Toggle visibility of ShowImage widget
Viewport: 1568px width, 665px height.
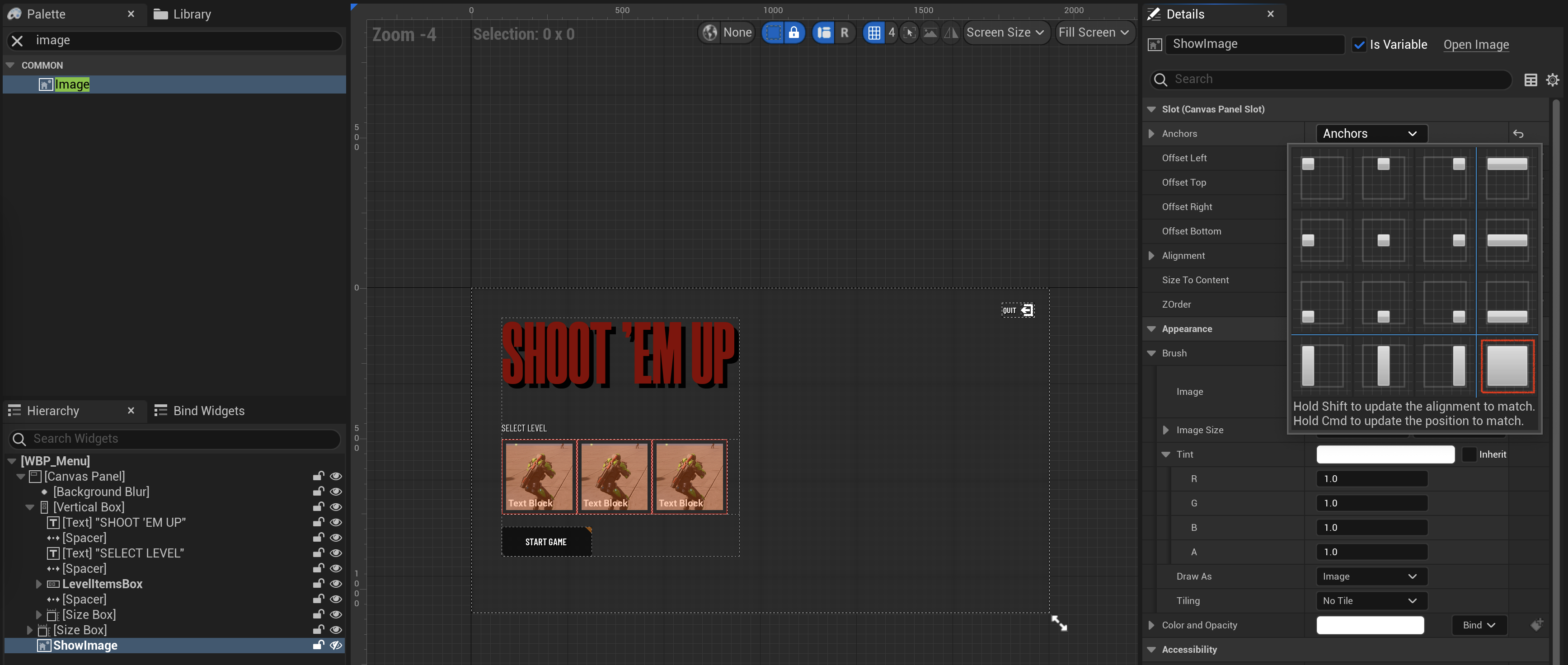(335, 646)
